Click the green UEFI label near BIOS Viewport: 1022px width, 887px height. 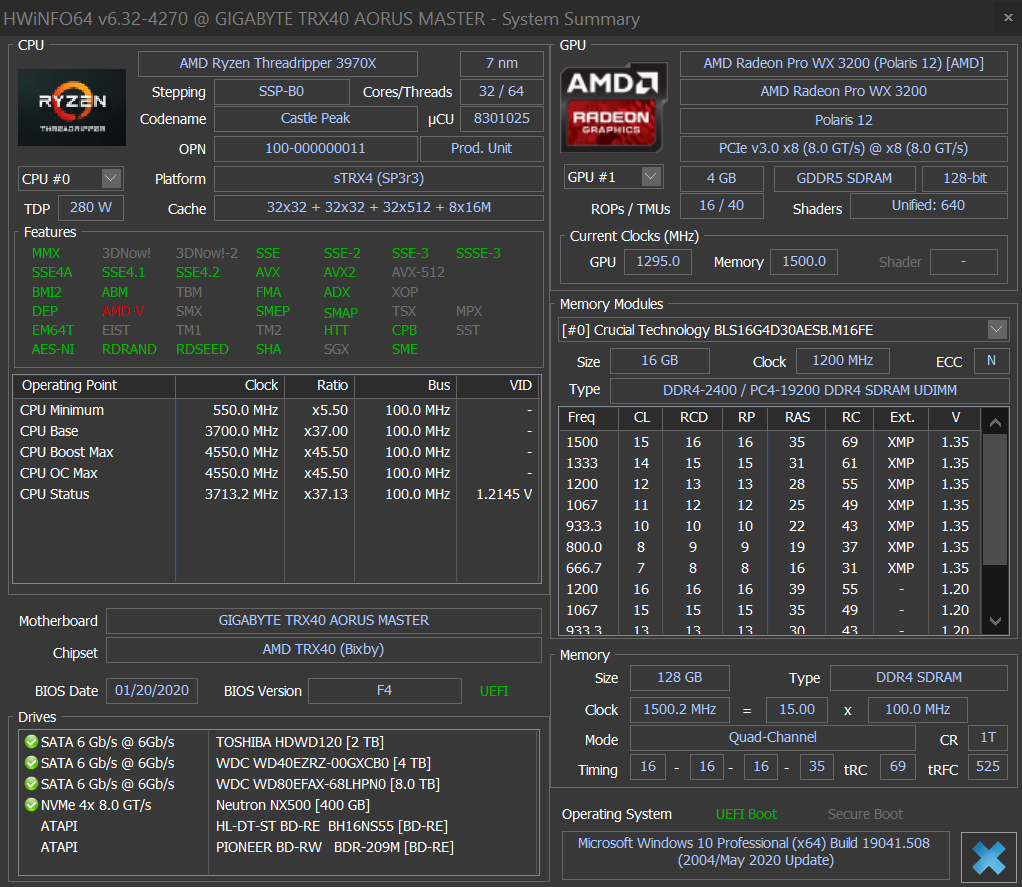pyautogui.click(x=494, y=691)
